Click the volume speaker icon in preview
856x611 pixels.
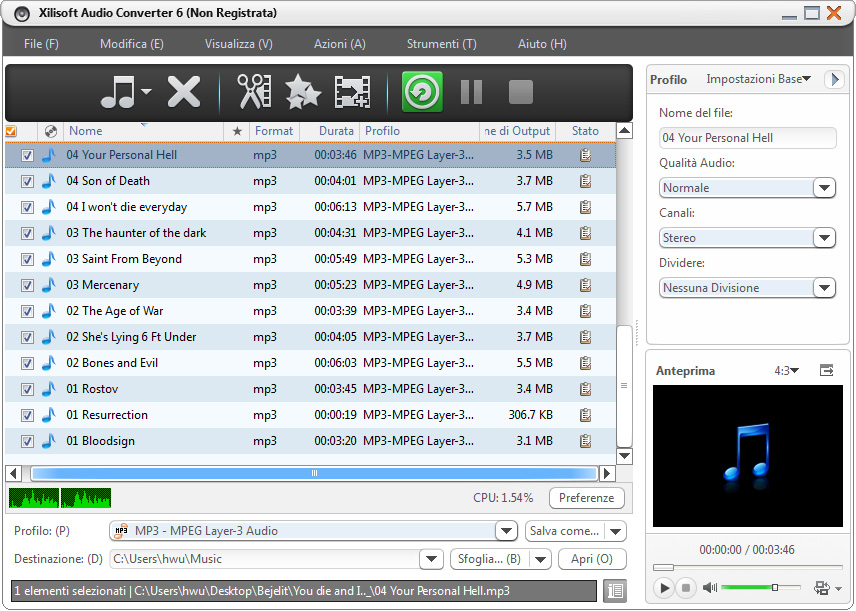(x=710, y=588)
